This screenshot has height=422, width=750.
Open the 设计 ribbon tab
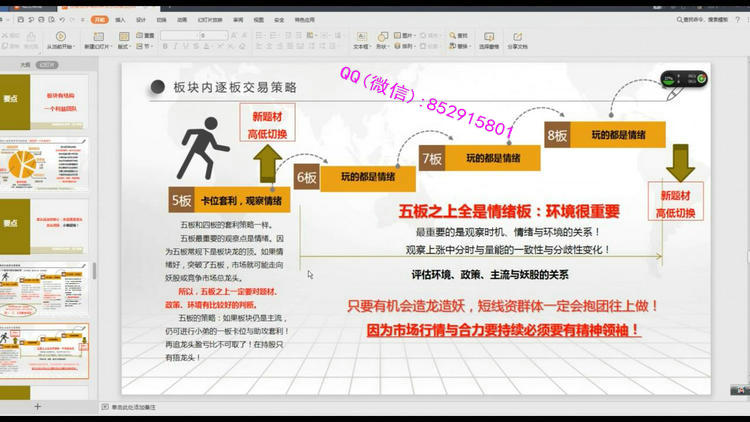pyautogui.click(x=141, y=19)
